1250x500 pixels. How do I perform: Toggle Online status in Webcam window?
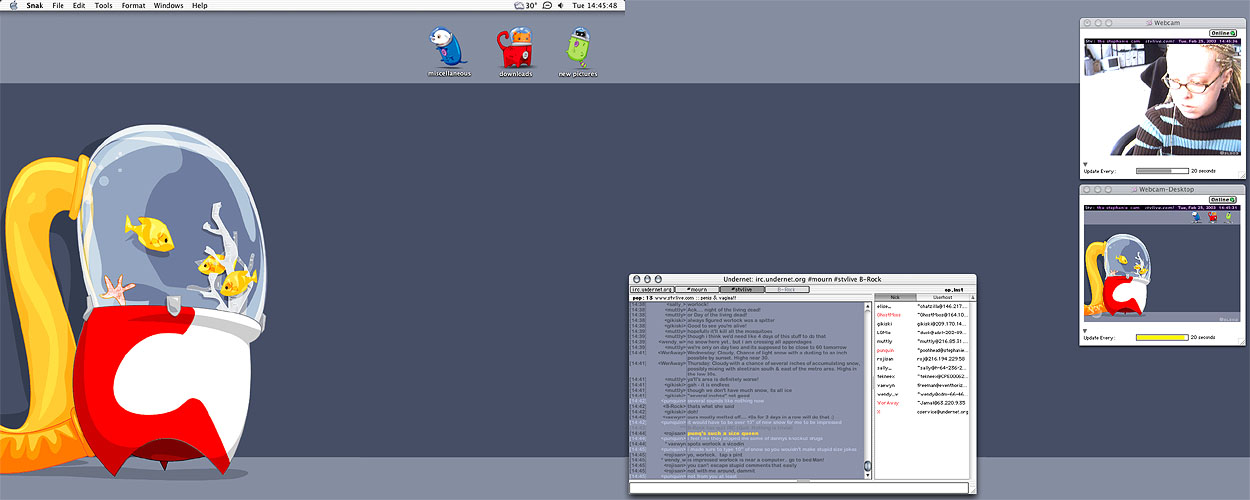(x=1223, y=33)
